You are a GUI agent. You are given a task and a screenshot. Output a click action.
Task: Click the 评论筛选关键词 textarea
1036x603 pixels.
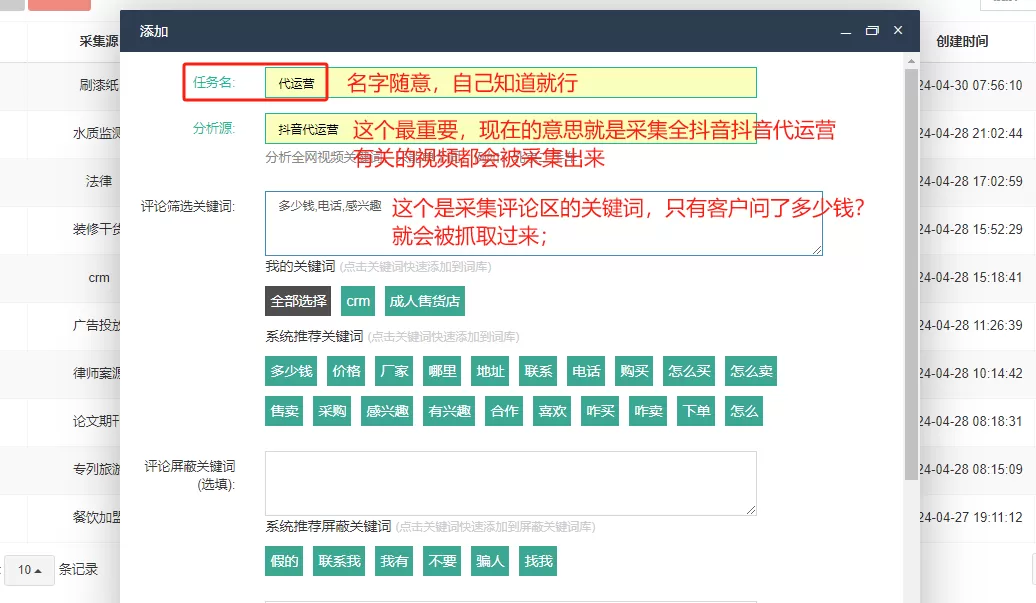(542, 222)
